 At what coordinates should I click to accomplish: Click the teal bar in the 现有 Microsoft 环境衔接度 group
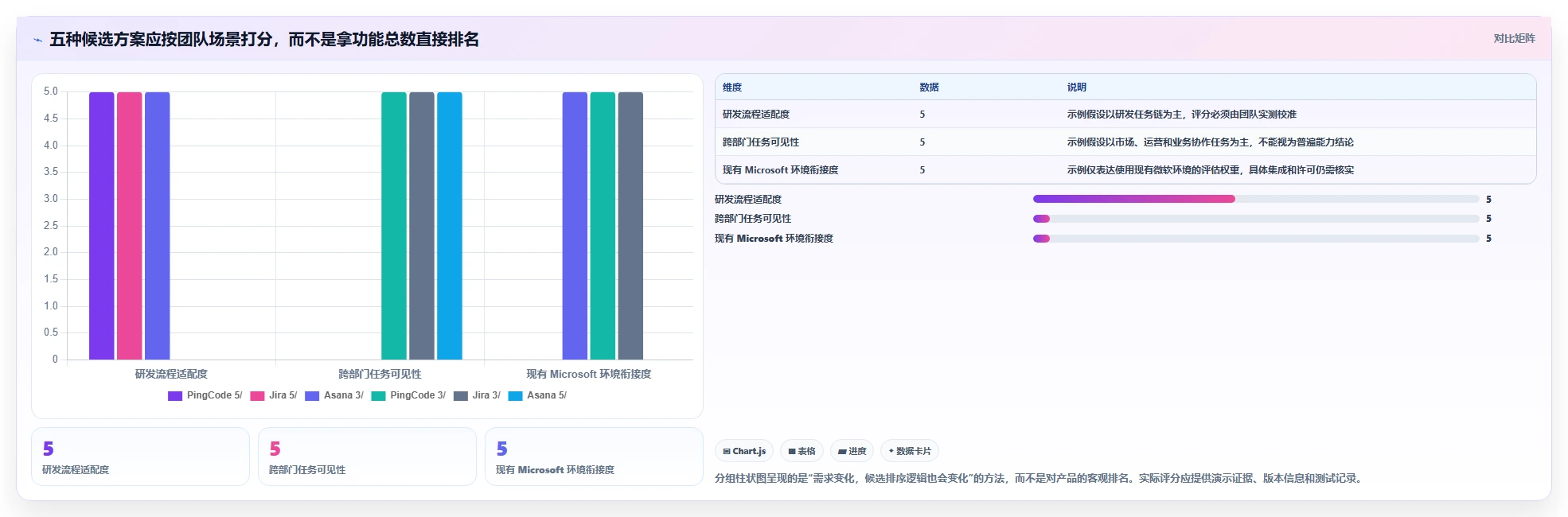603,226
